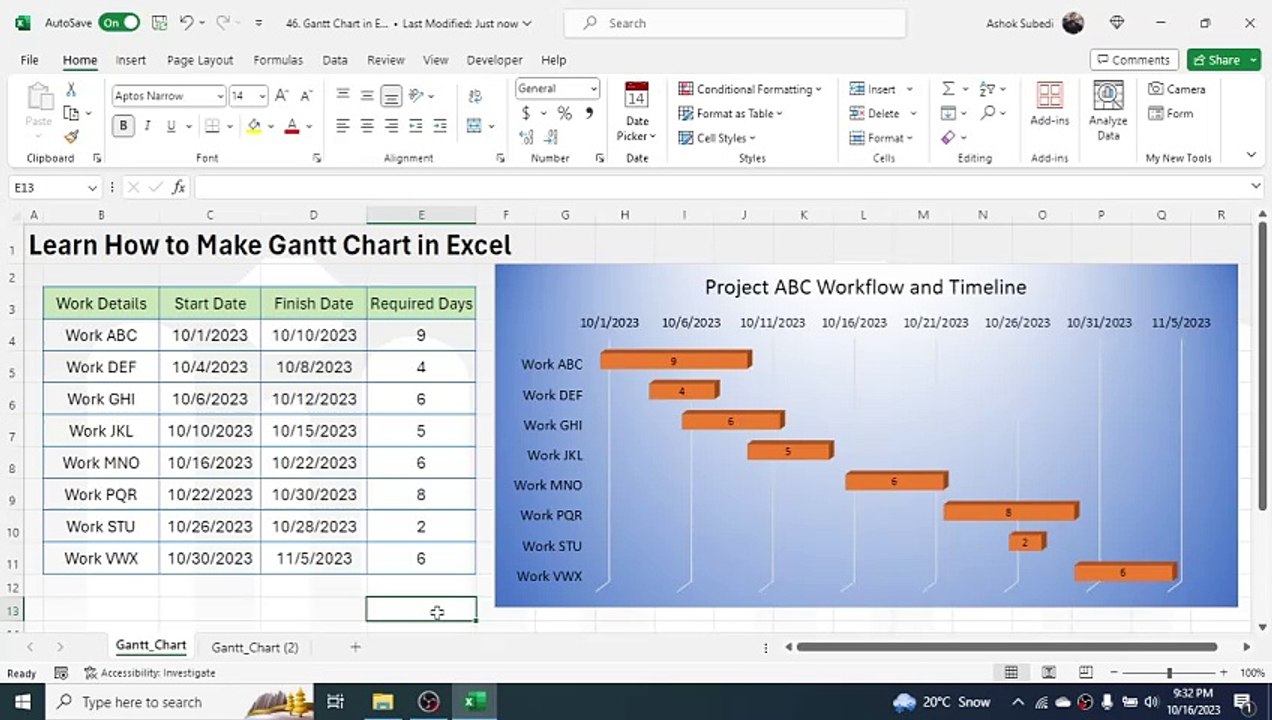This screenshot has height=720, width=1272.
Task: Click the Cut scissors icon
Action: click(x=71, y=90)
